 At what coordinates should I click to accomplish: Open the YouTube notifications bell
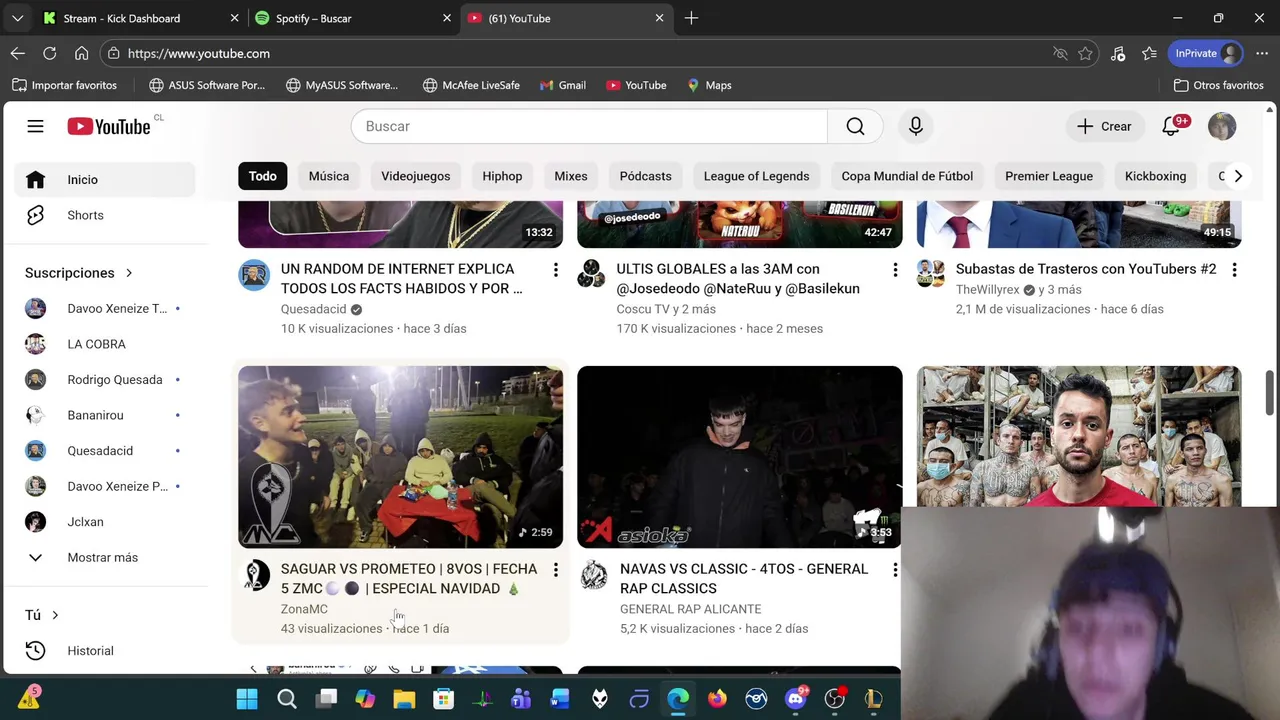point(1171,126)
